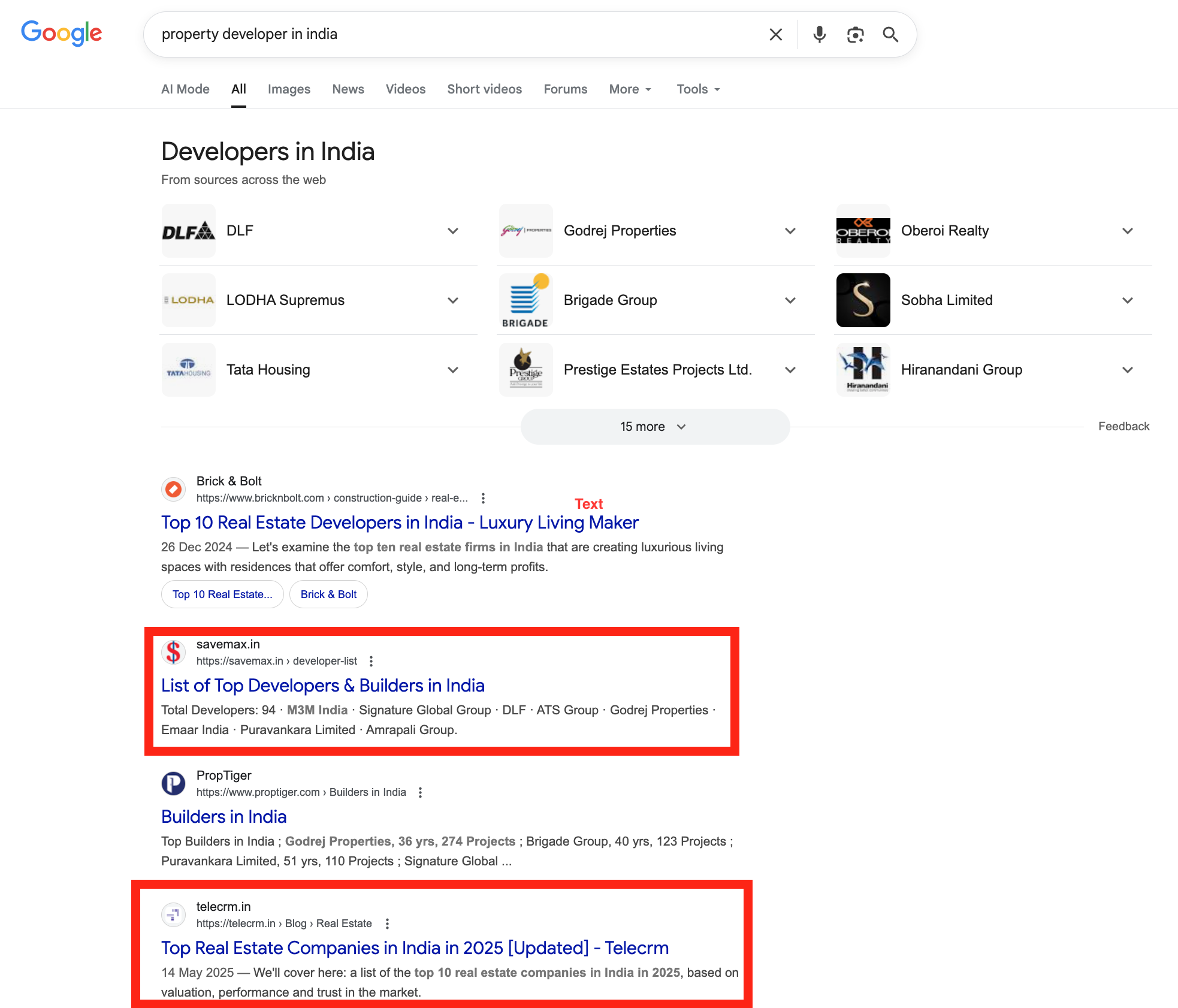Viewport: 1178px width, 1008px height.
Task: Expand the DLF developer entry
Action: pos(453,231)
